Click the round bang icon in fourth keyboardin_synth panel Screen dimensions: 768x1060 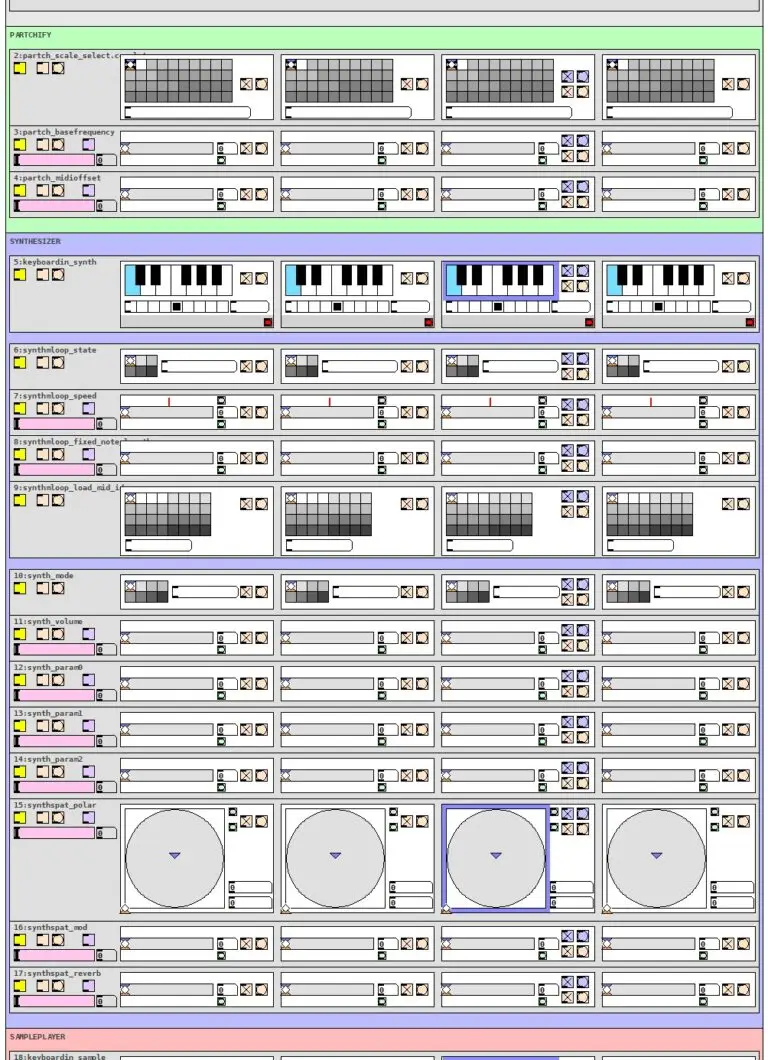[743, 279]
